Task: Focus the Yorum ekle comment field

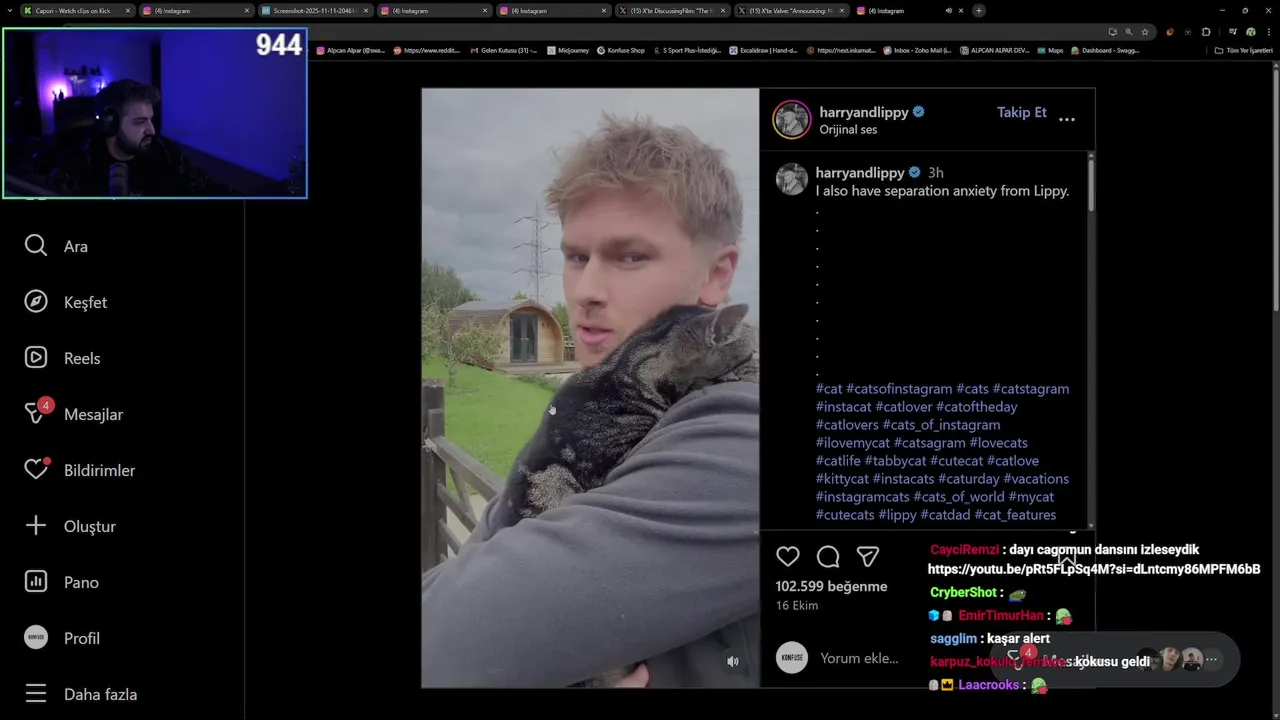Action: pos(859,658)
